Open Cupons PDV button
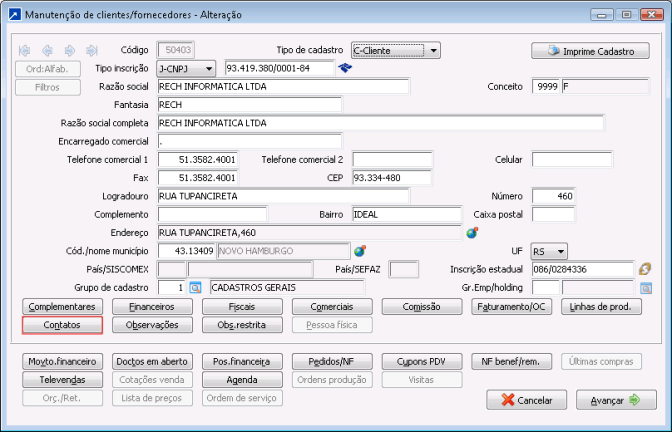The image size is (672, 432). pyautogui.click(x=422, y=362)
